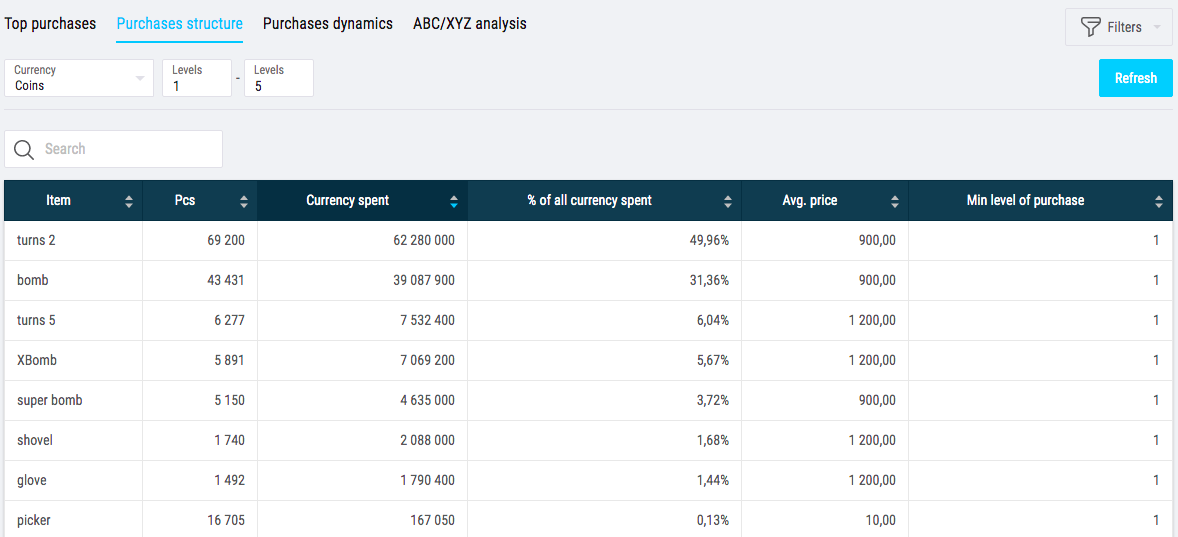Click the 7 532 400 currency spent value
Image resolution: width=1178 pixels, height=537 pixels.
click(x=426, y=321)
